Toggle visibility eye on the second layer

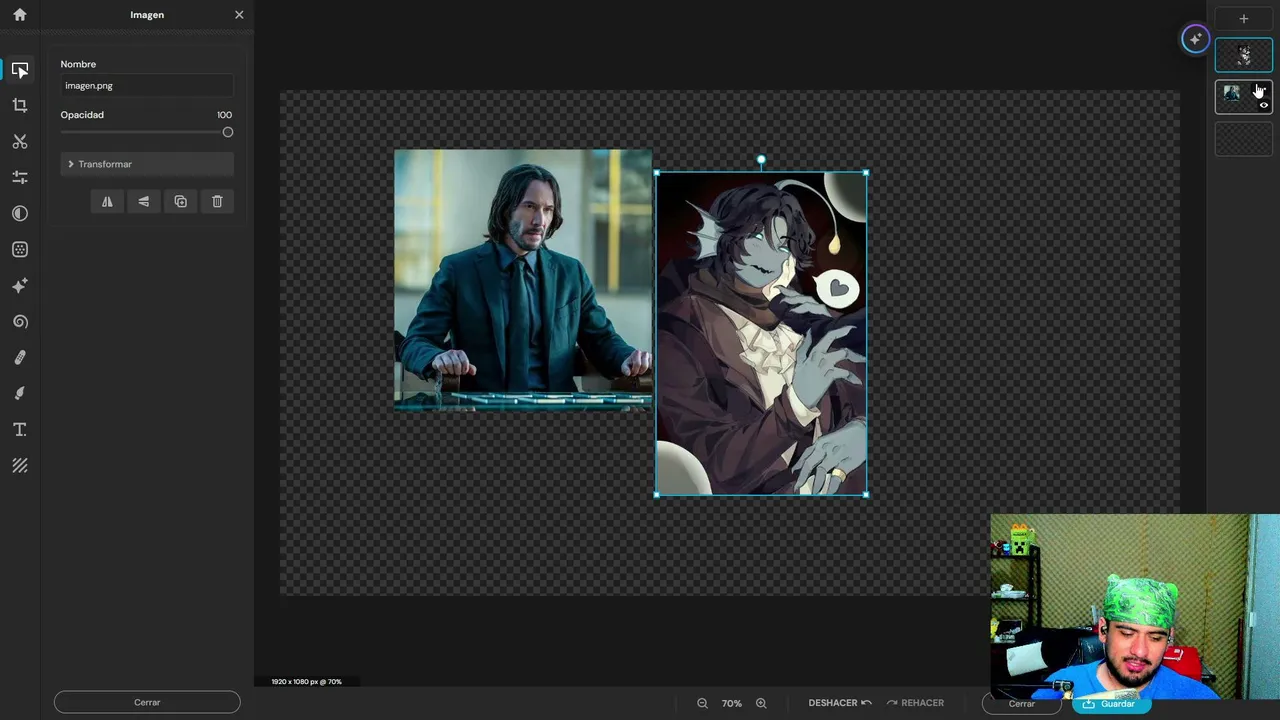coord(1264,105)
